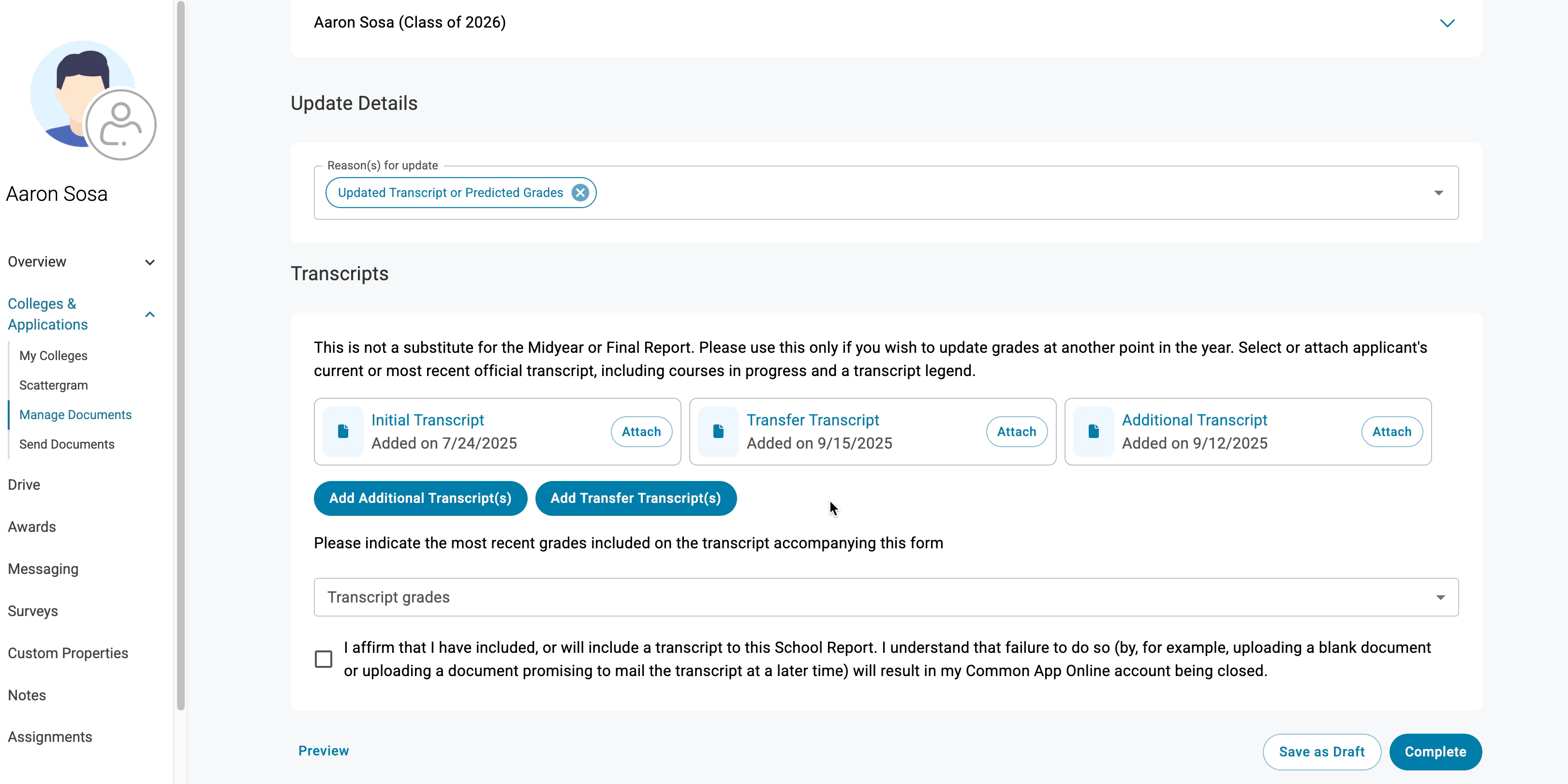Go to Scattergram in the sidebar
The height and width of the screenshot is (784, 1568).
click(x=54, y=385)
